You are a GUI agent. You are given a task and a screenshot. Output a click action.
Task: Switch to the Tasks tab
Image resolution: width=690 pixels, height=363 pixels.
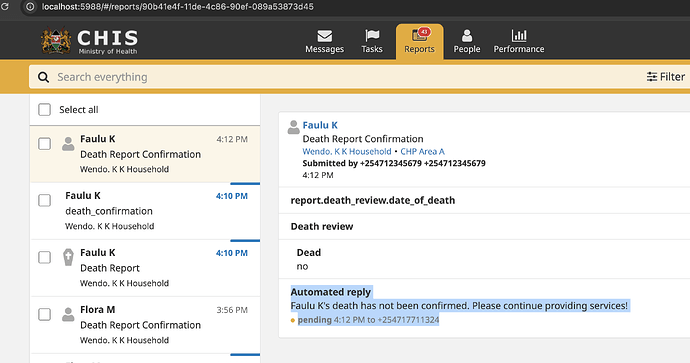(372, 42)
